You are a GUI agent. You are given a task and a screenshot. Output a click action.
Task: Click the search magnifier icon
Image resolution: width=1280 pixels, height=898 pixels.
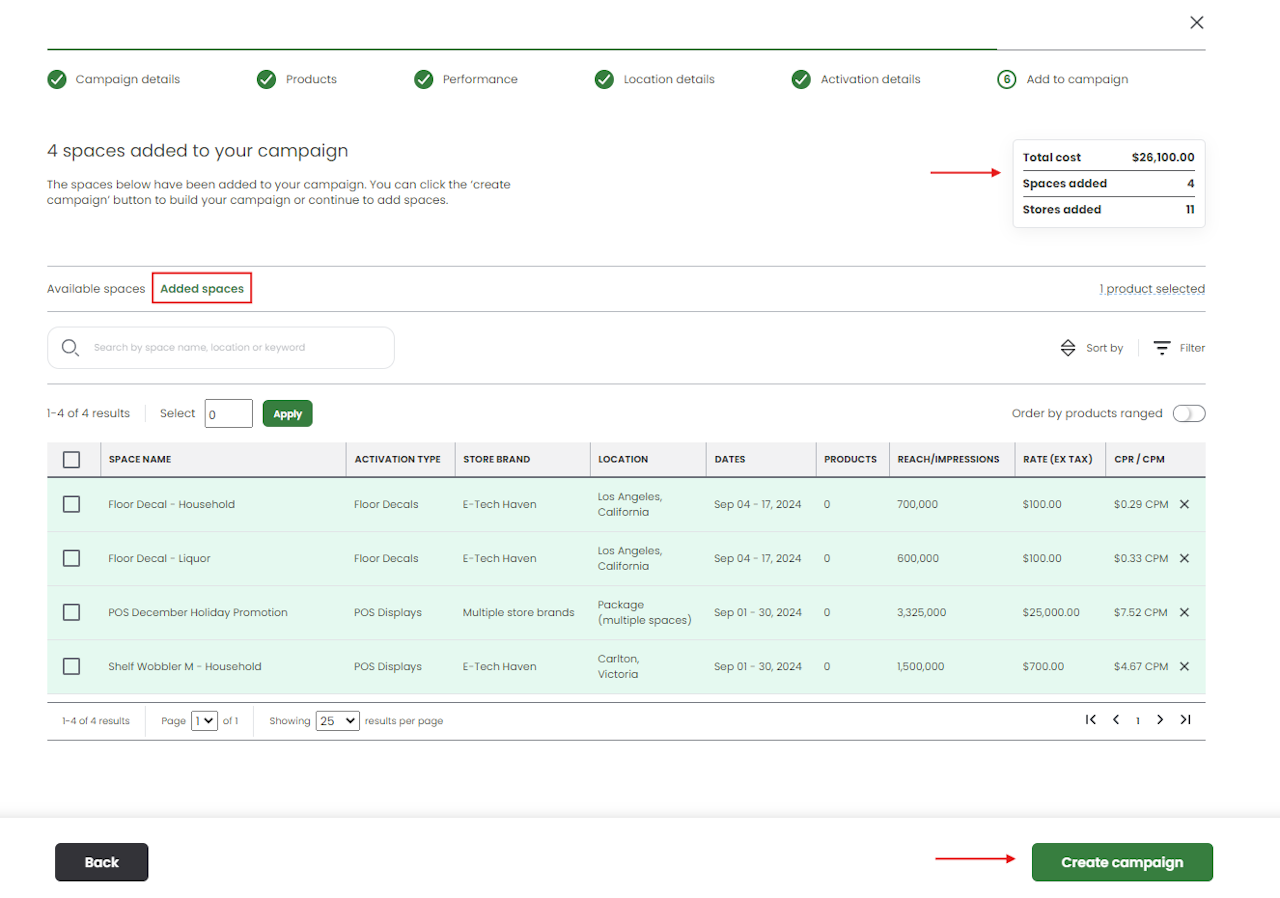(70, 348)
